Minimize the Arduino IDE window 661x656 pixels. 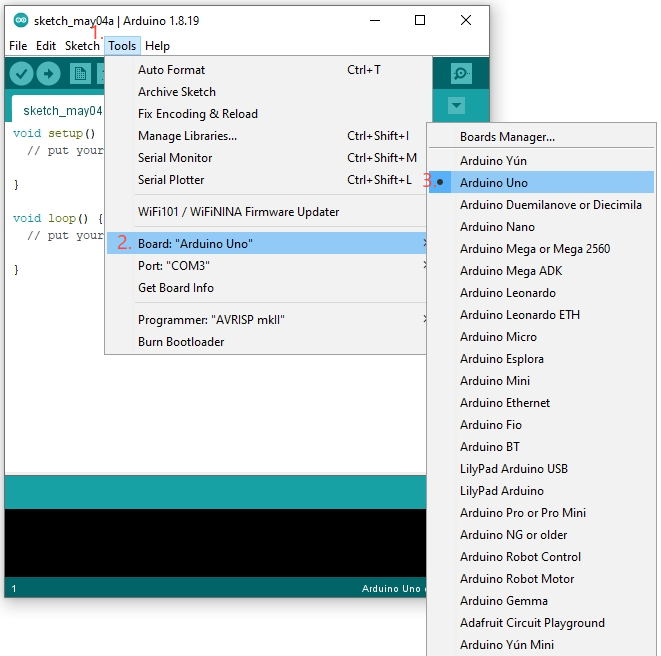point(374,20)
